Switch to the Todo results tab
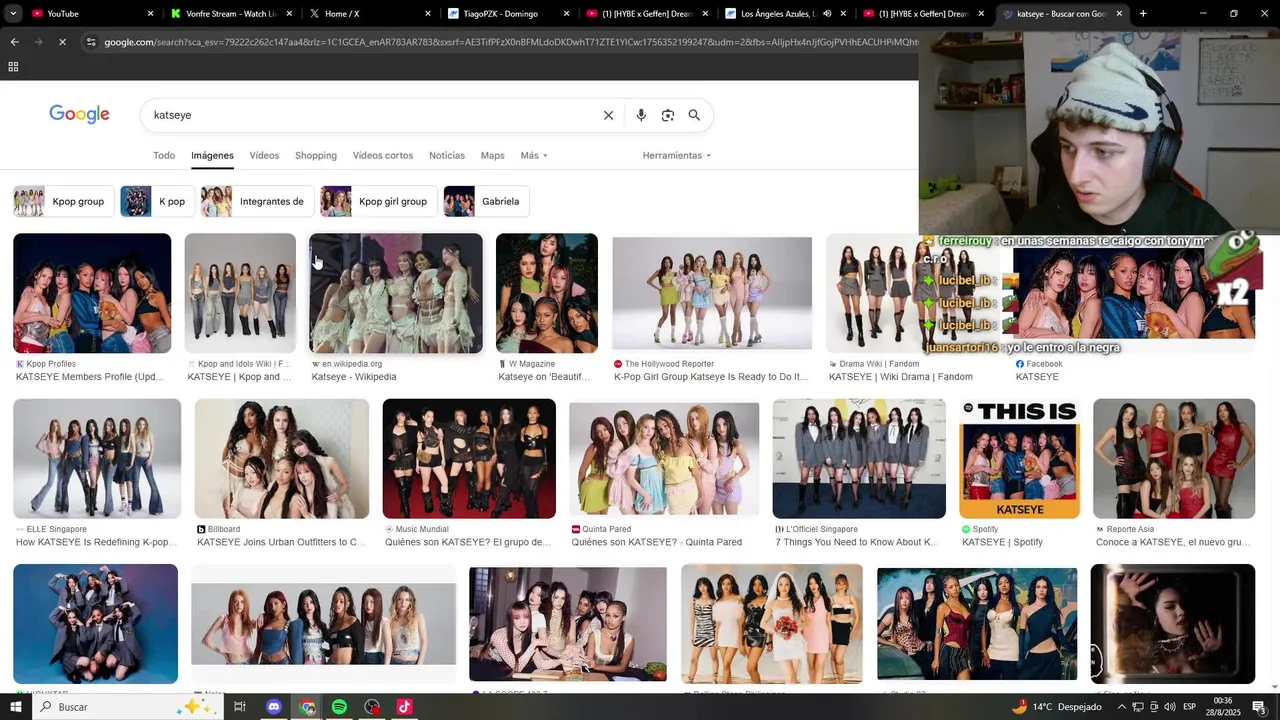Viewport: 1280px width, 720px height. (x=164, y=155)
